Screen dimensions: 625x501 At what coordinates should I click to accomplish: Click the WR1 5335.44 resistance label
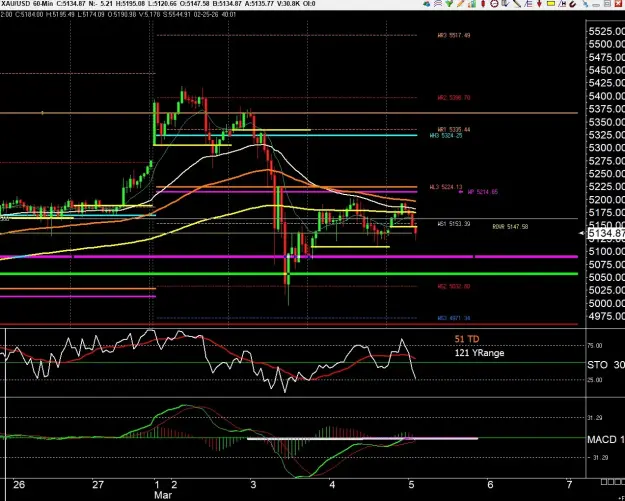454,130
